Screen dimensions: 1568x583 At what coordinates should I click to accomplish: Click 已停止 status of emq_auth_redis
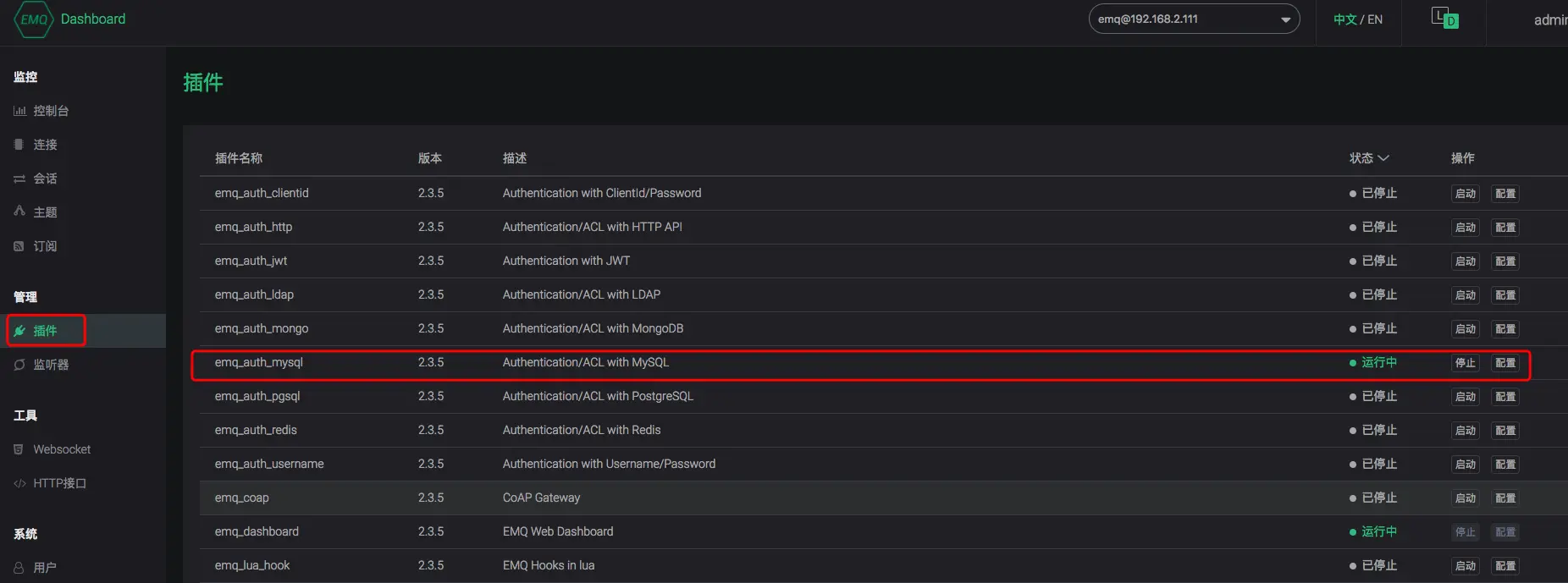pyautogui.click(x=1373, y=430)
